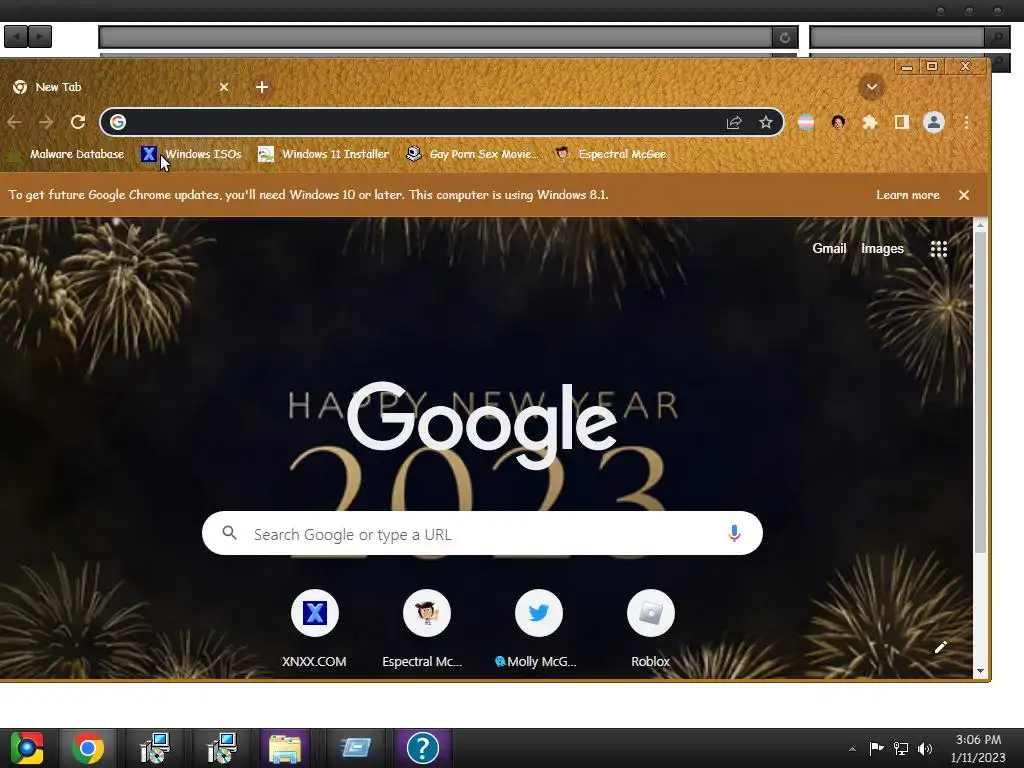Dismiss the Chrome update infobar
The width and height of the screenshot is (1024, 768).
[964, 195]
